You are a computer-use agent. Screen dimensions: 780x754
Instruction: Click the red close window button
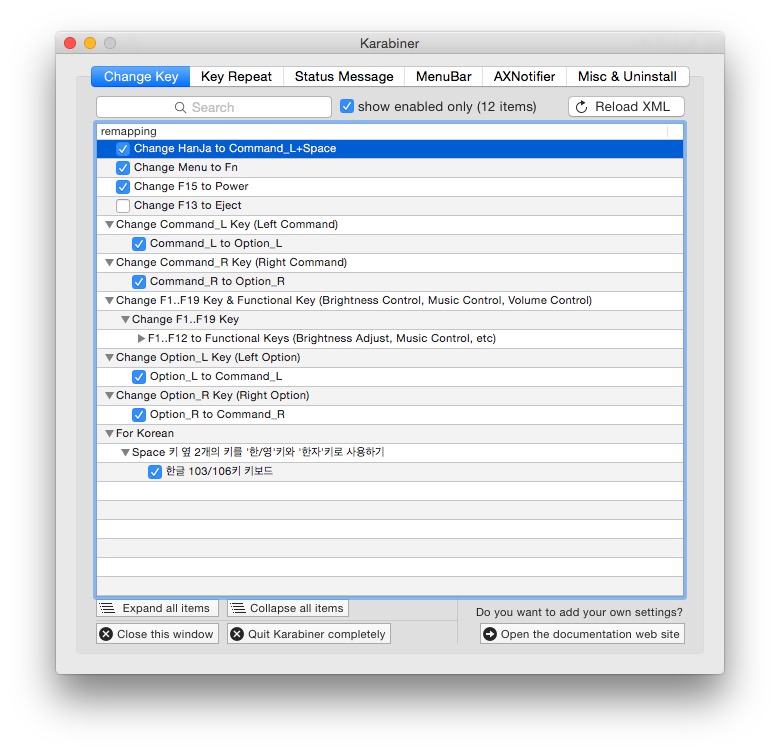[x=70, y=43]
